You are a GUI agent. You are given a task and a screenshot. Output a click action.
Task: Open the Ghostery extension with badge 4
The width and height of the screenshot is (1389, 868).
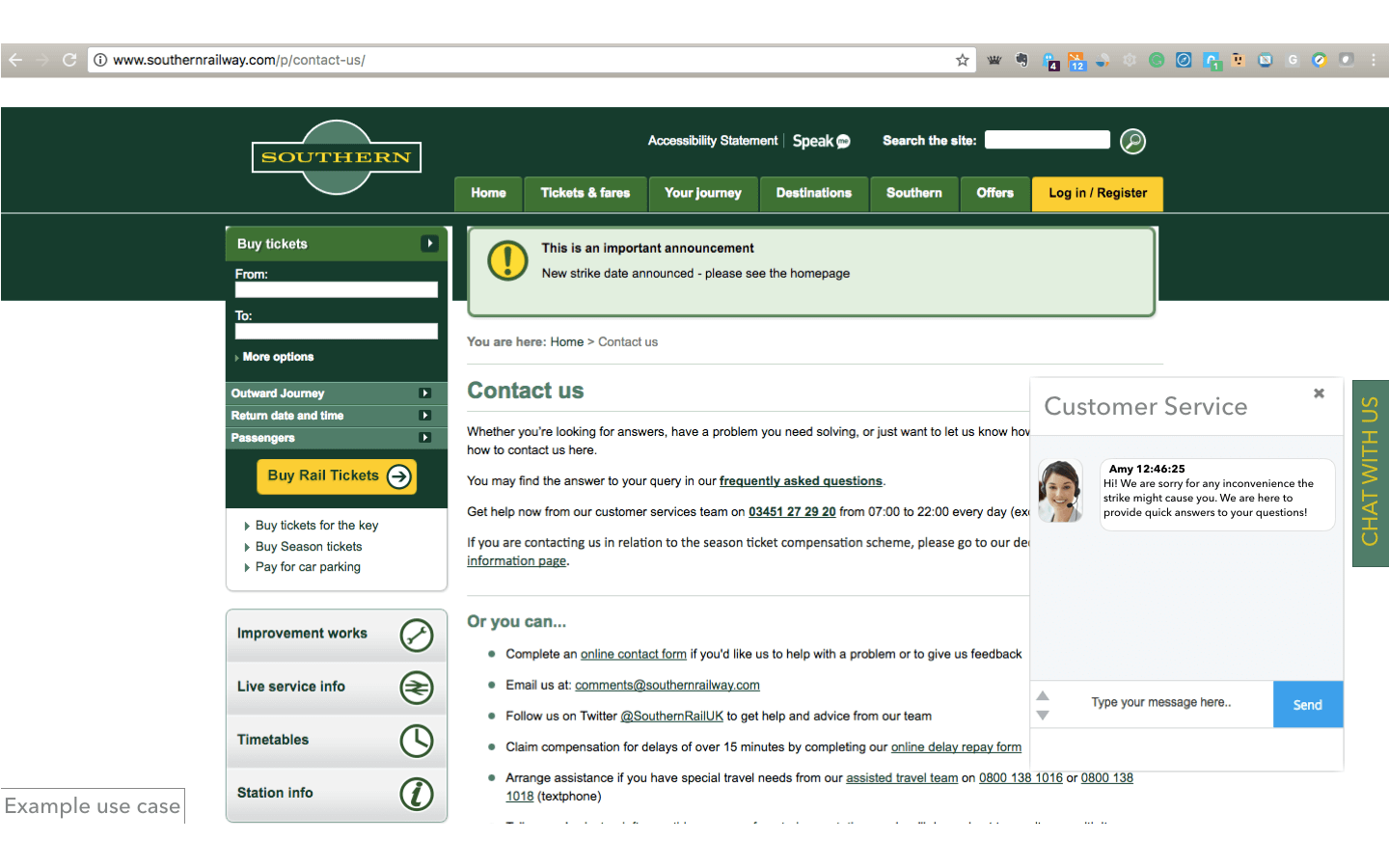(x=1050, y=62)
